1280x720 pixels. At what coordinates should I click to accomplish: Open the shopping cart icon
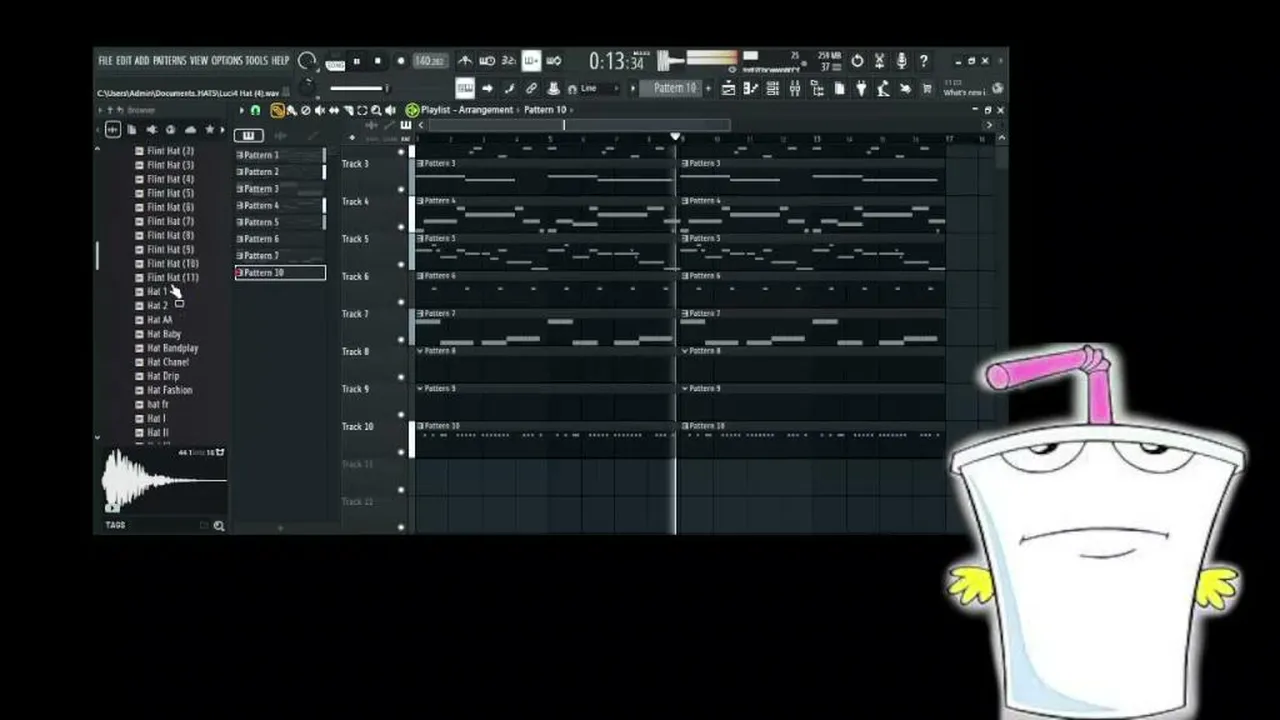click(x=927, y=89)
